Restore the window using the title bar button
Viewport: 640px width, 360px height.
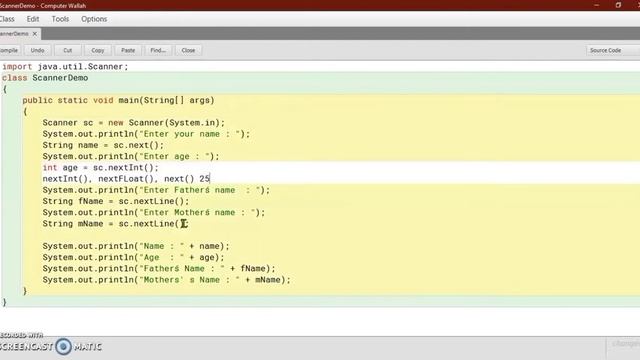point(618,5)
